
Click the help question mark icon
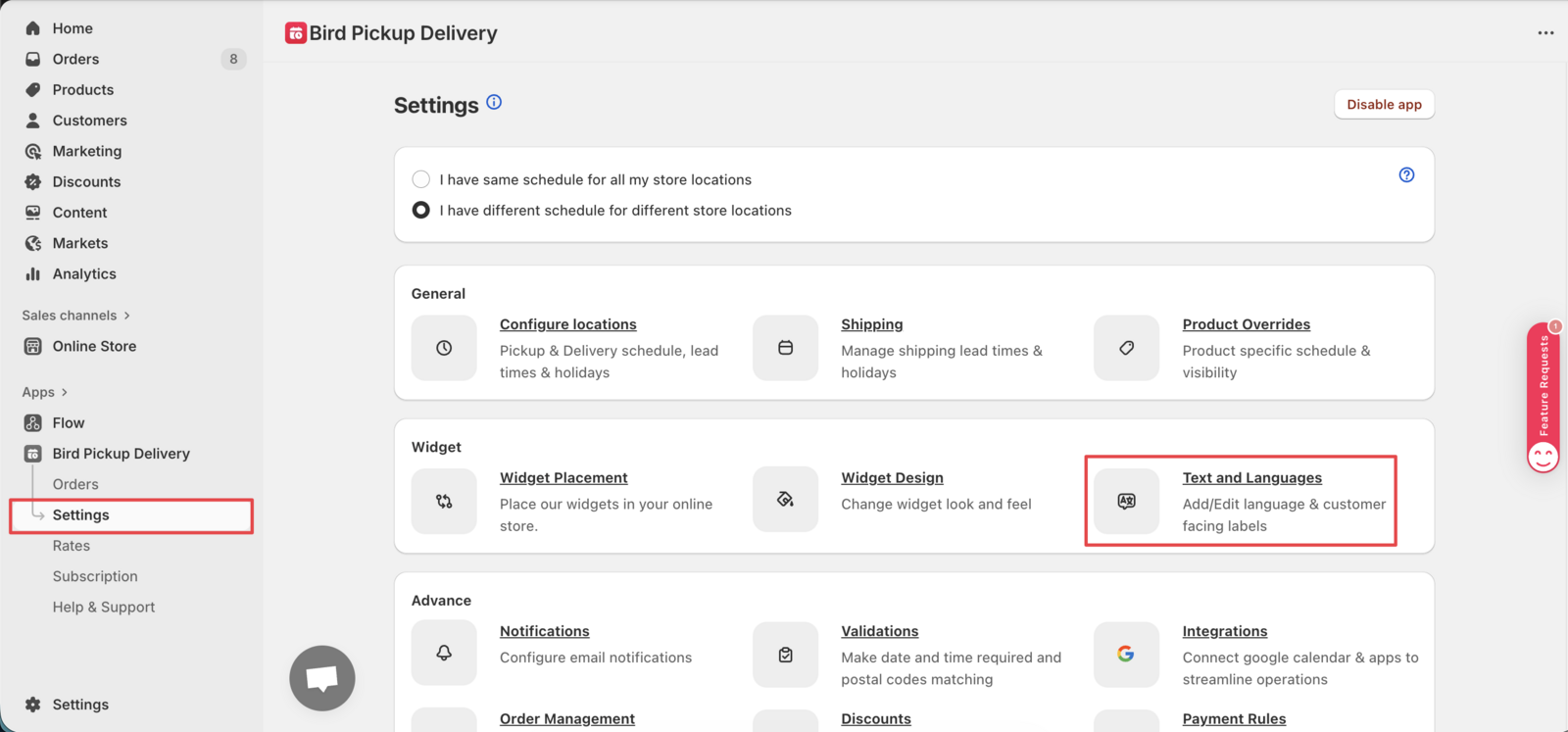[1406, 174]
